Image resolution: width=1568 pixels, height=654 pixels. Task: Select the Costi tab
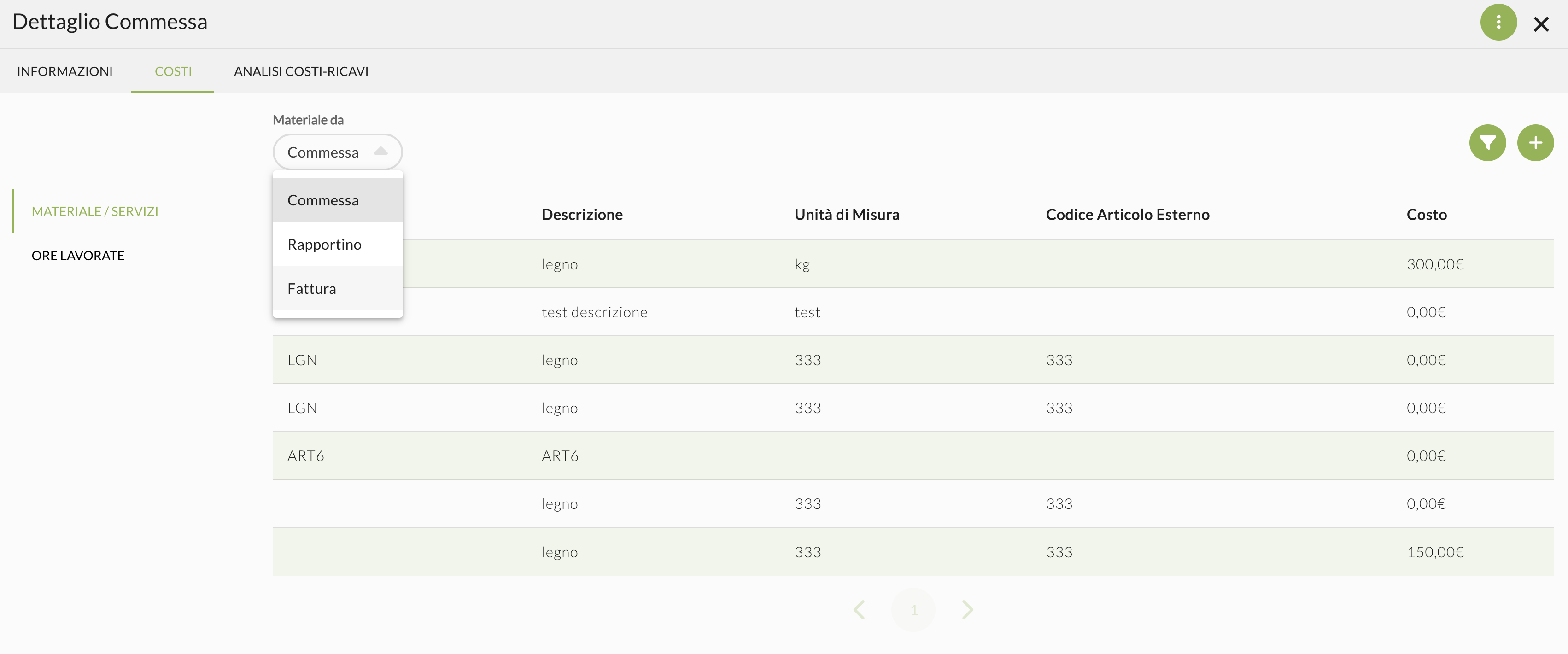[x=173, y=71]
